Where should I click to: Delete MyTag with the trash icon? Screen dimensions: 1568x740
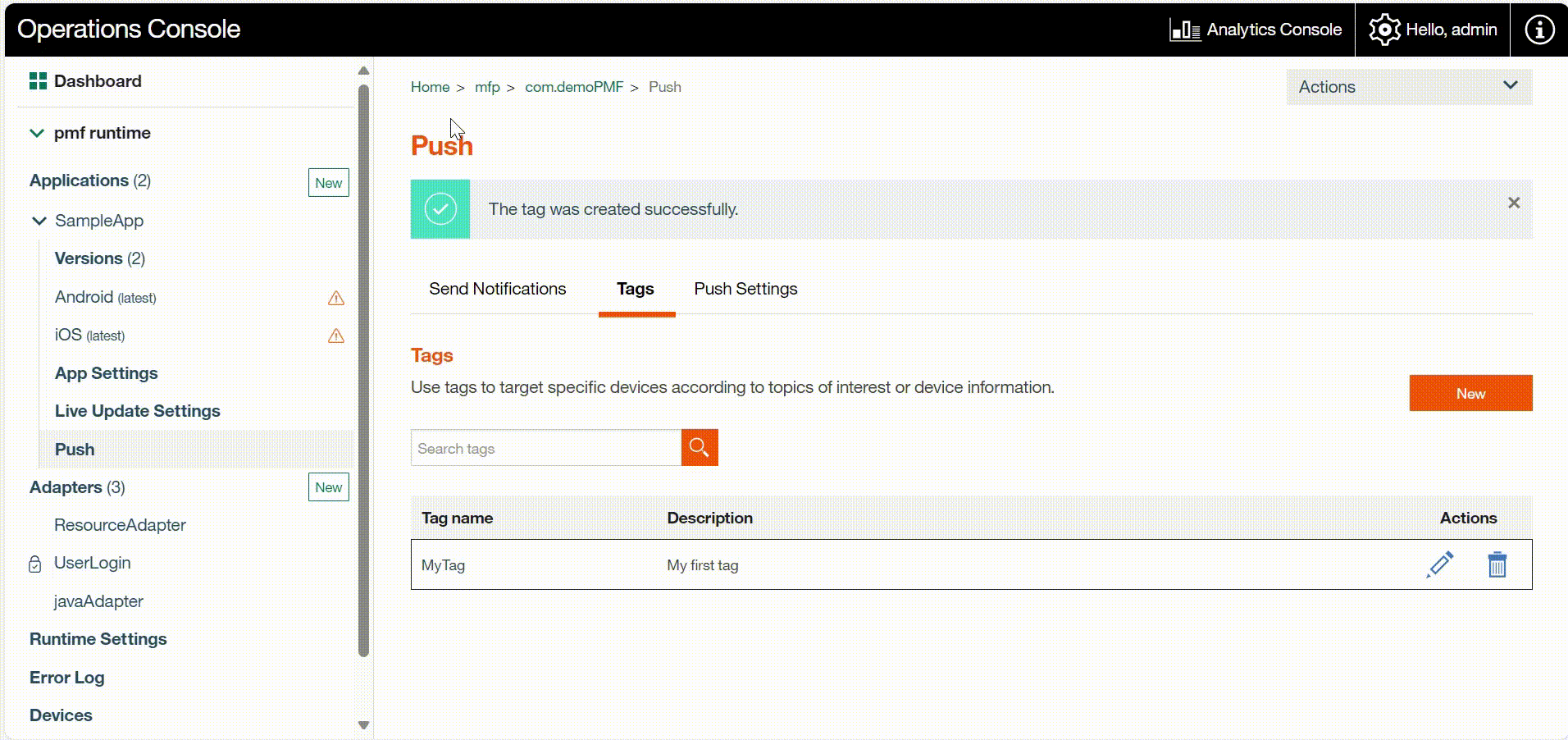point(1497,564)
